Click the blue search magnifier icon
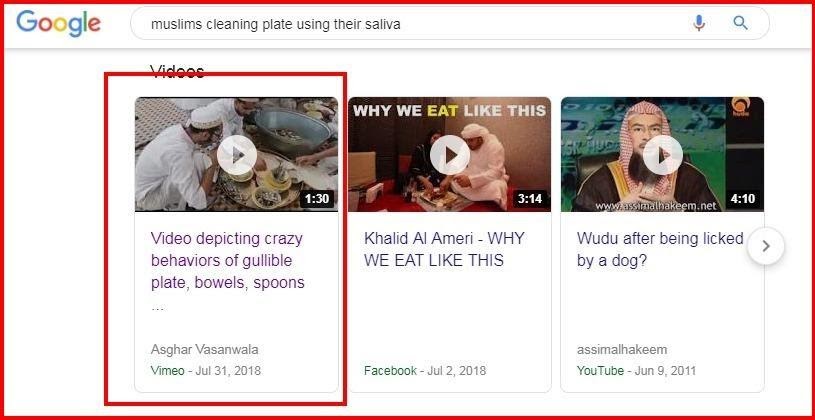Image resolution: width=815 pixels, height=420 pixels. coord(740,23)
